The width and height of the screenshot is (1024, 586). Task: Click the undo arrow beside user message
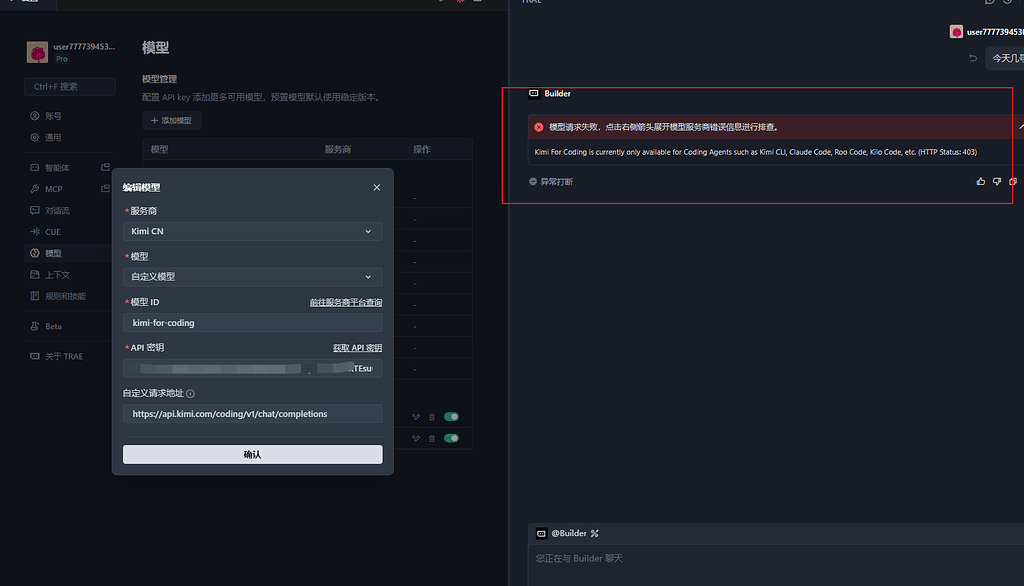pyautogui.click(x=973, y=58)
